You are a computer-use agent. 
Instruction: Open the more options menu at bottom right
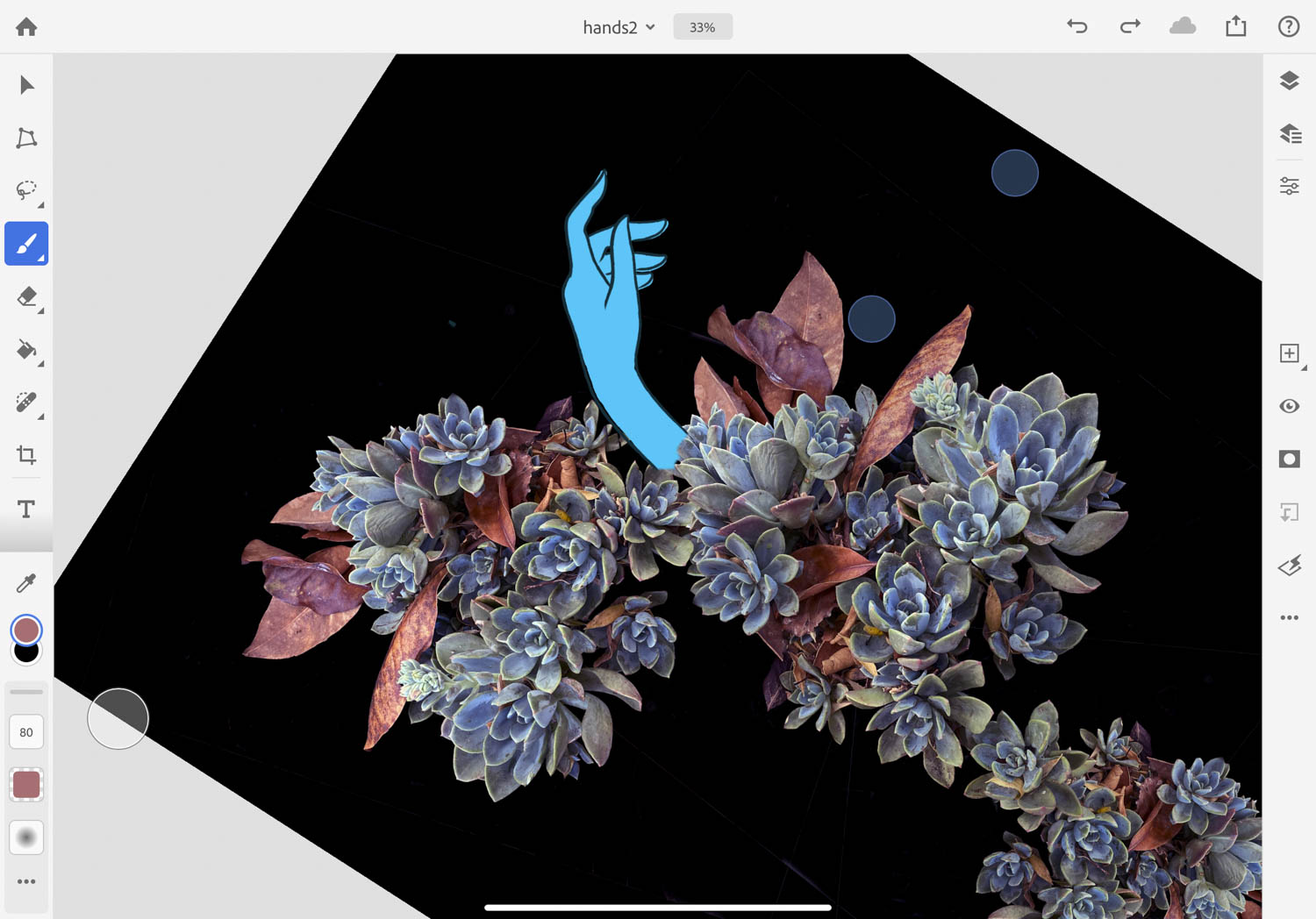(x=1289, y=619)
